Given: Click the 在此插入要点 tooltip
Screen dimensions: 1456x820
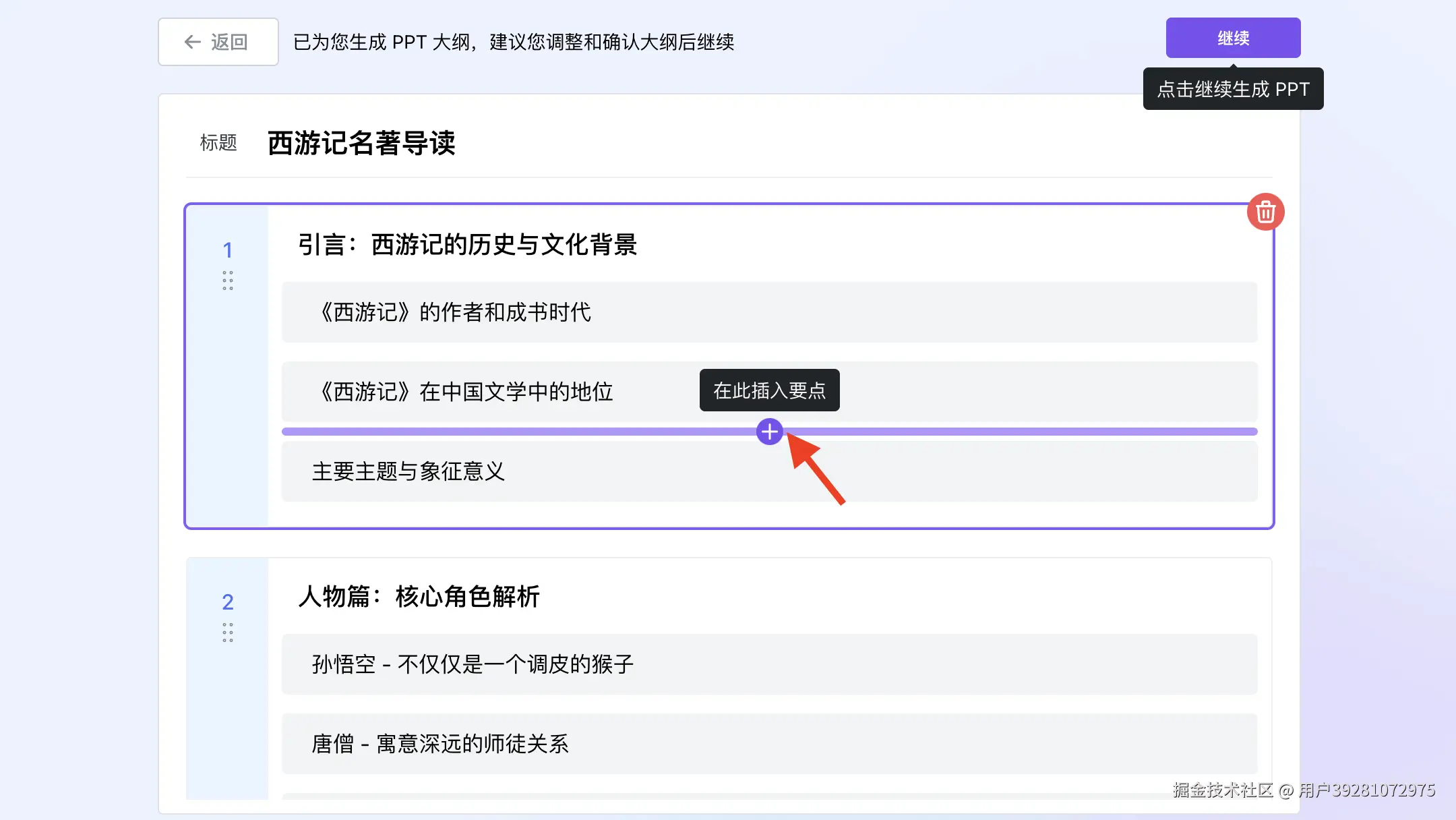Looking at the screenshot, I should (769, 390).
